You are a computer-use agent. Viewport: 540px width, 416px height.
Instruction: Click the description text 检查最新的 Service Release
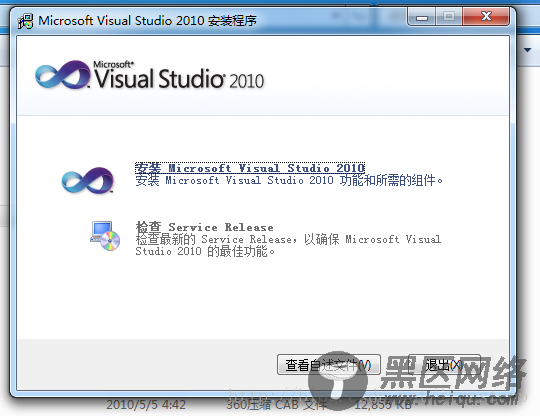click(288, 245)
